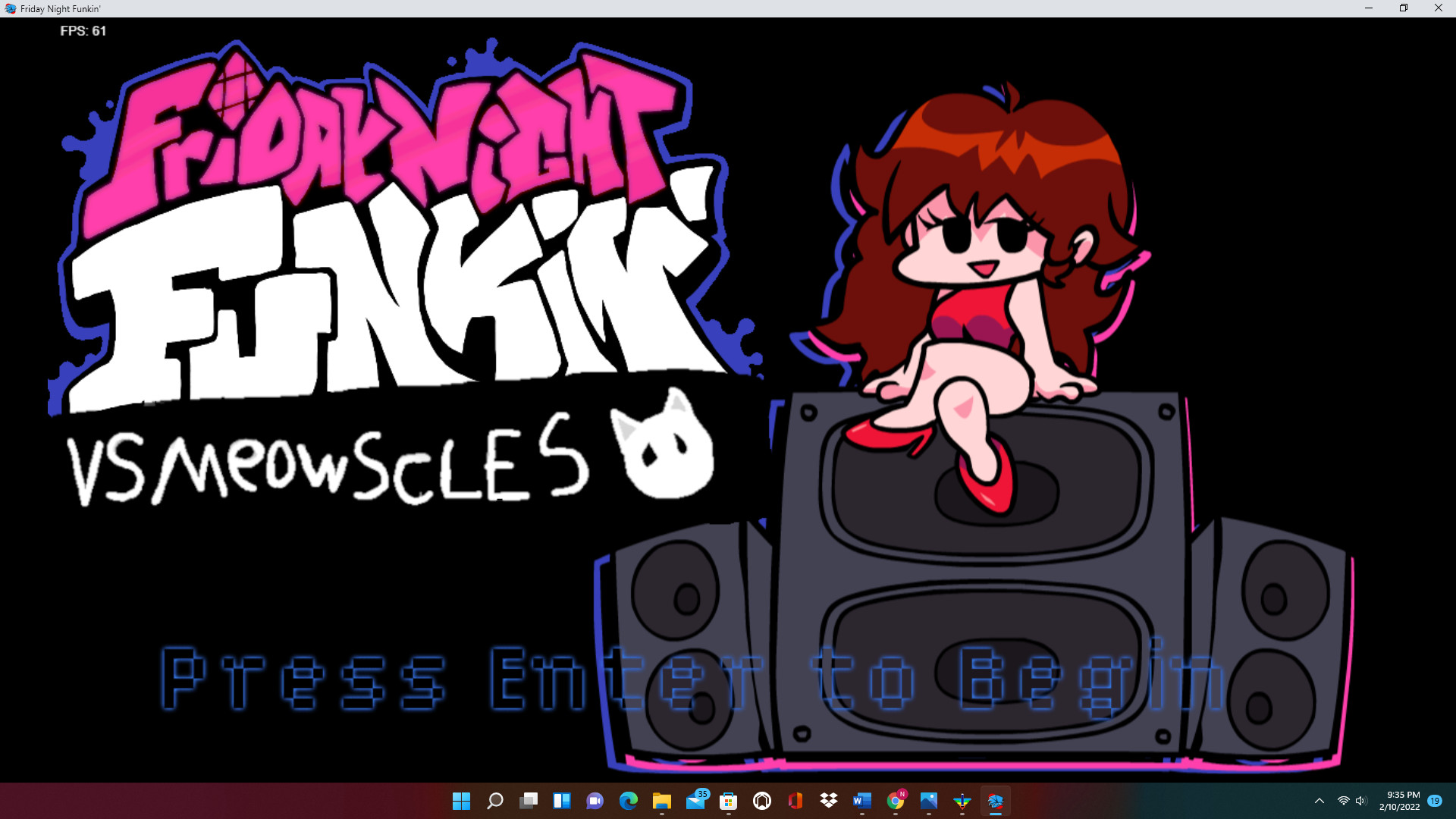The height and width of the screenshot is (819, 1456).
Task: Open Teams Chat from the taskbar
Action: coord(595,801)
